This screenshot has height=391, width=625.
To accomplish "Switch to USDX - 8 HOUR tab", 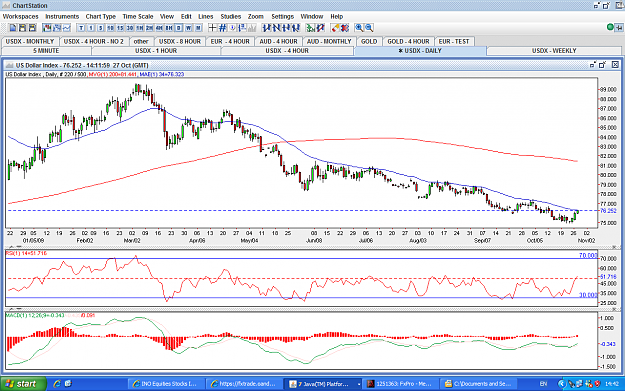I will [180, 41].
